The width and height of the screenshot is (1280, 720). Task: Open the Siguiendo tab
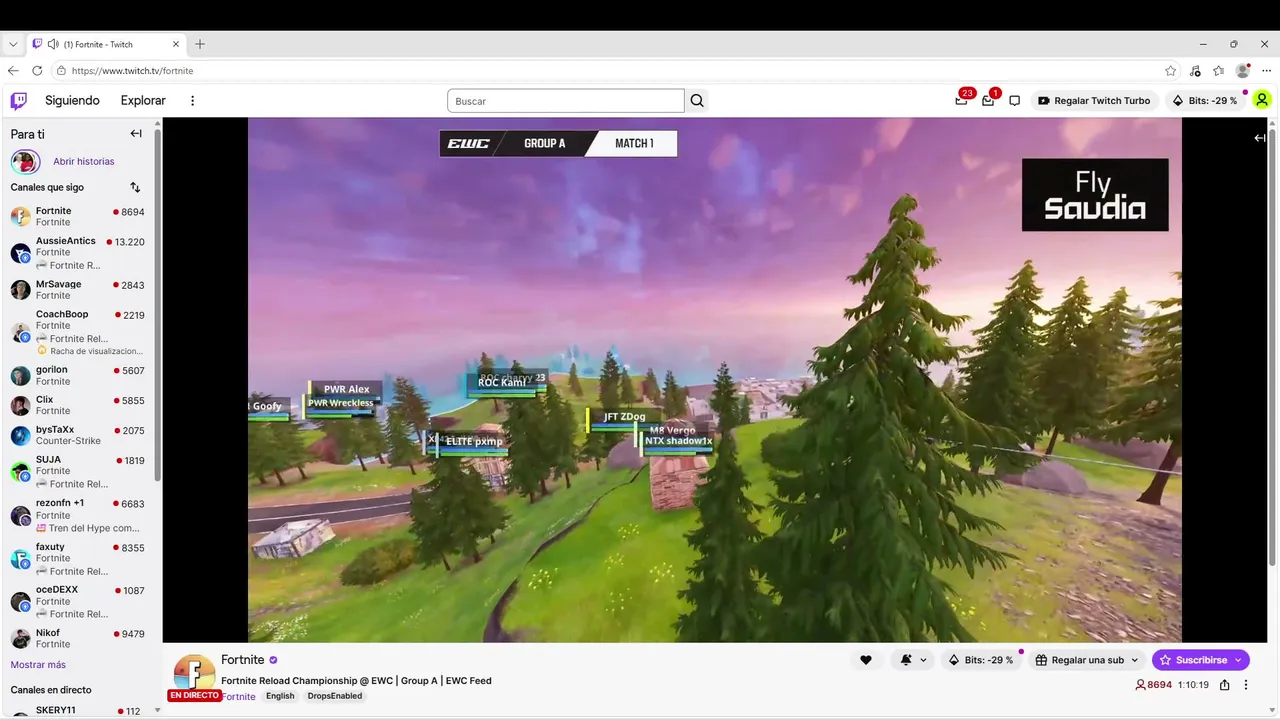tap(72, 100)
